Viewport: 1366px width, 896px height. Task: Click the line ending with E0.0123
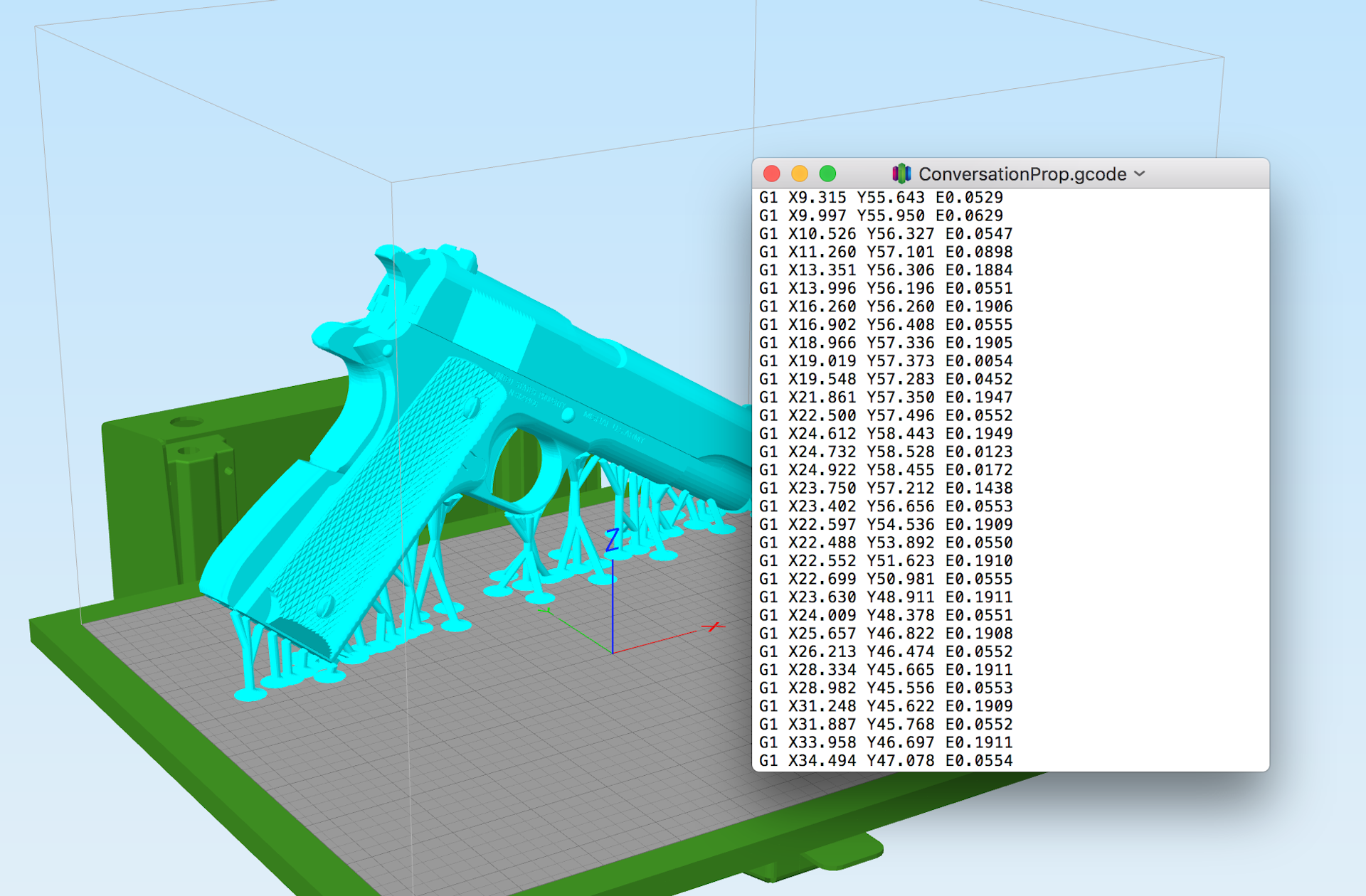[x=885, y=452]
